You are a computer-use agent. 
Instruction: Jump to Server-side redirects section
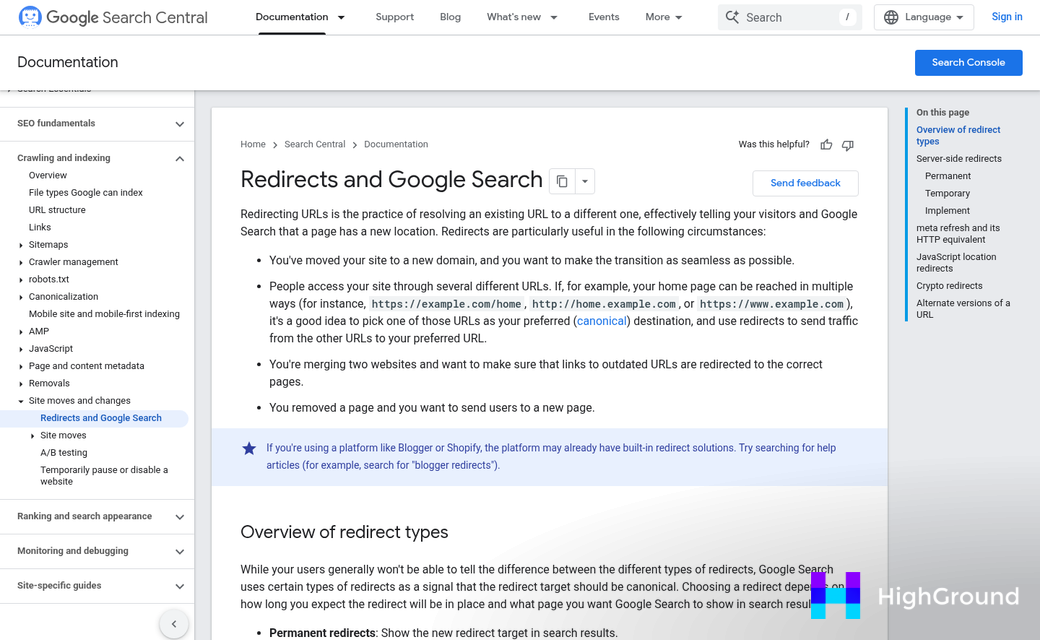(959, 159)
